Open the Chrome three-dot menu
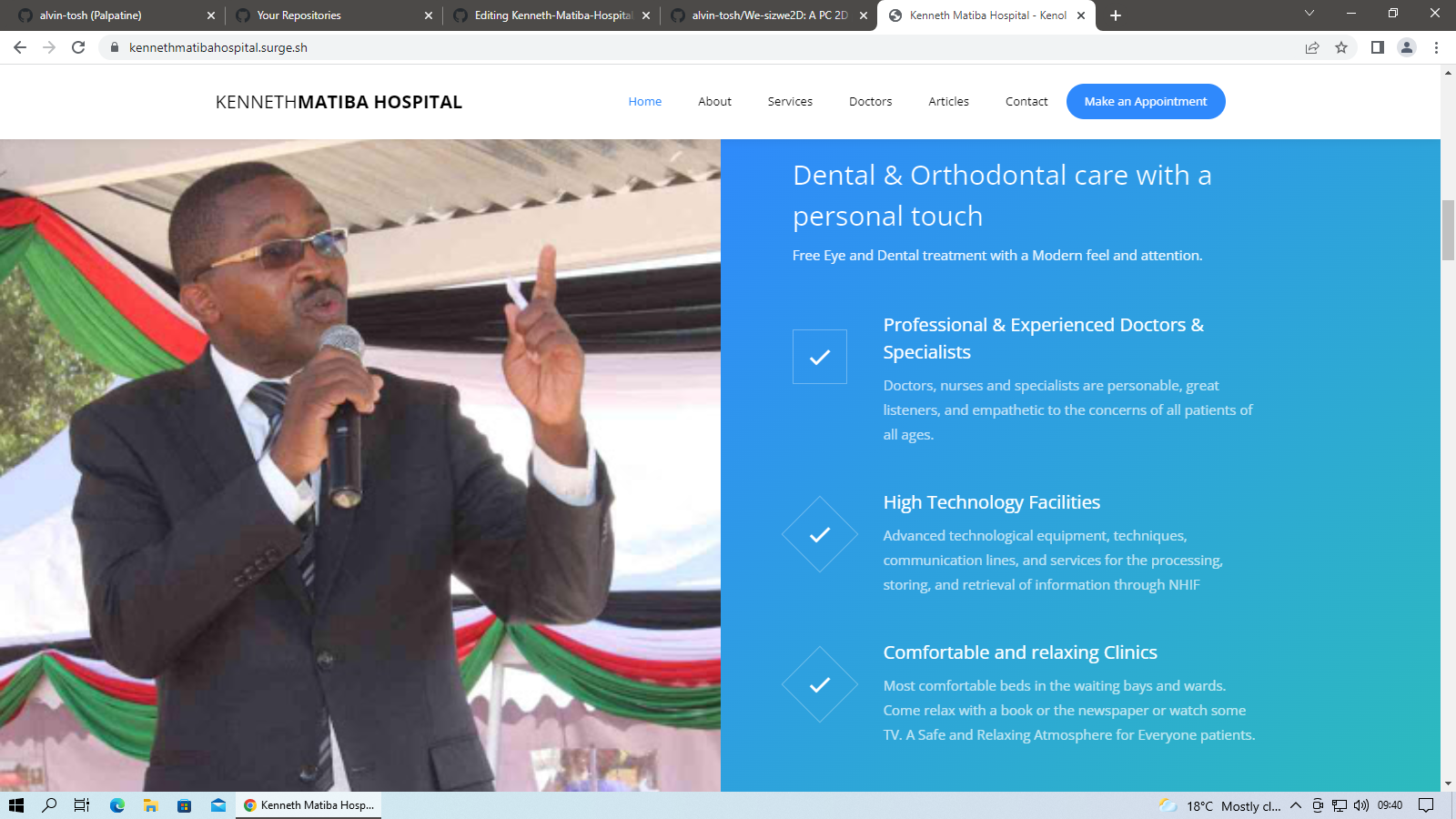This screenshot has width=1456, height=819. 1436,47
